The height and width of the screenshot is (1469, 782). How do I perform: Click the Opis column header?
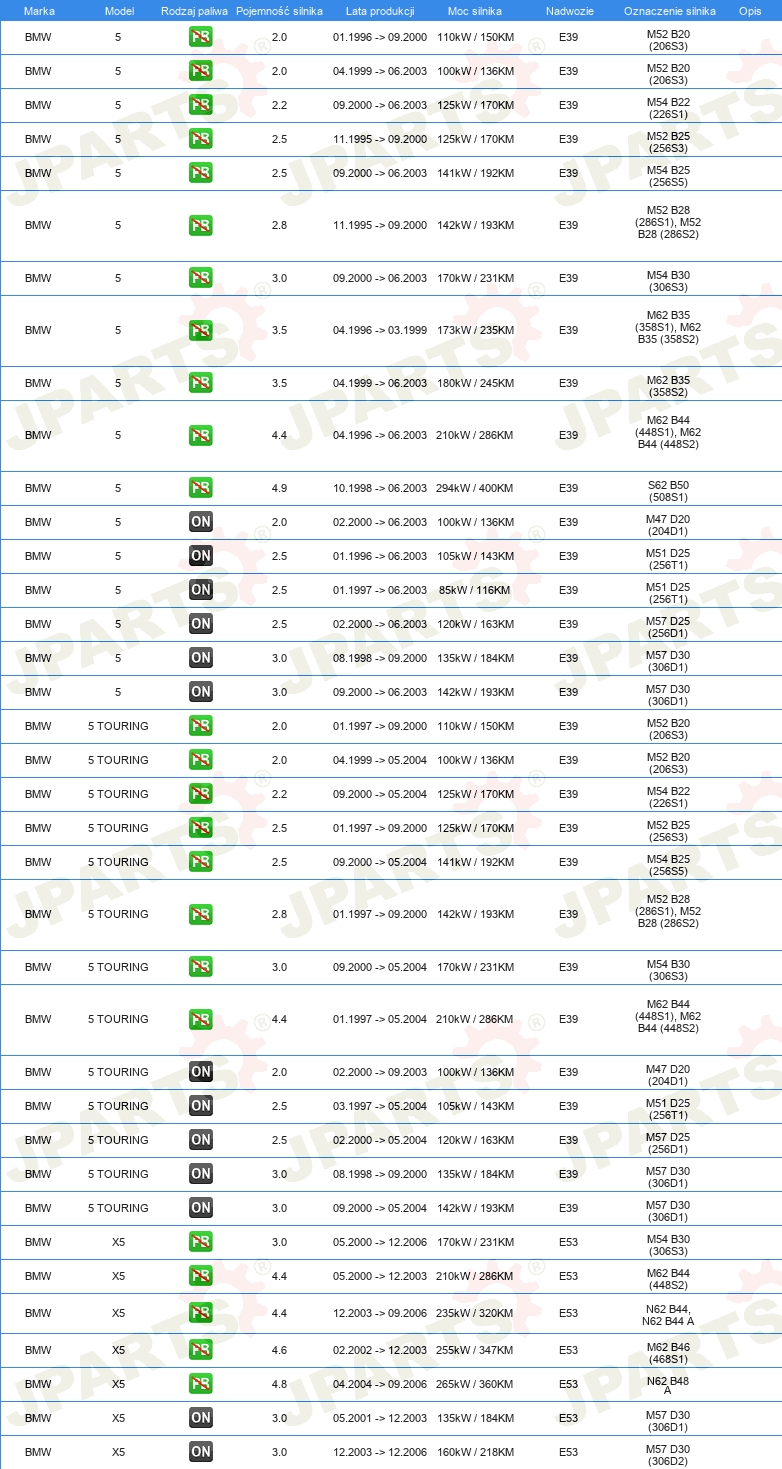point(750,11)
